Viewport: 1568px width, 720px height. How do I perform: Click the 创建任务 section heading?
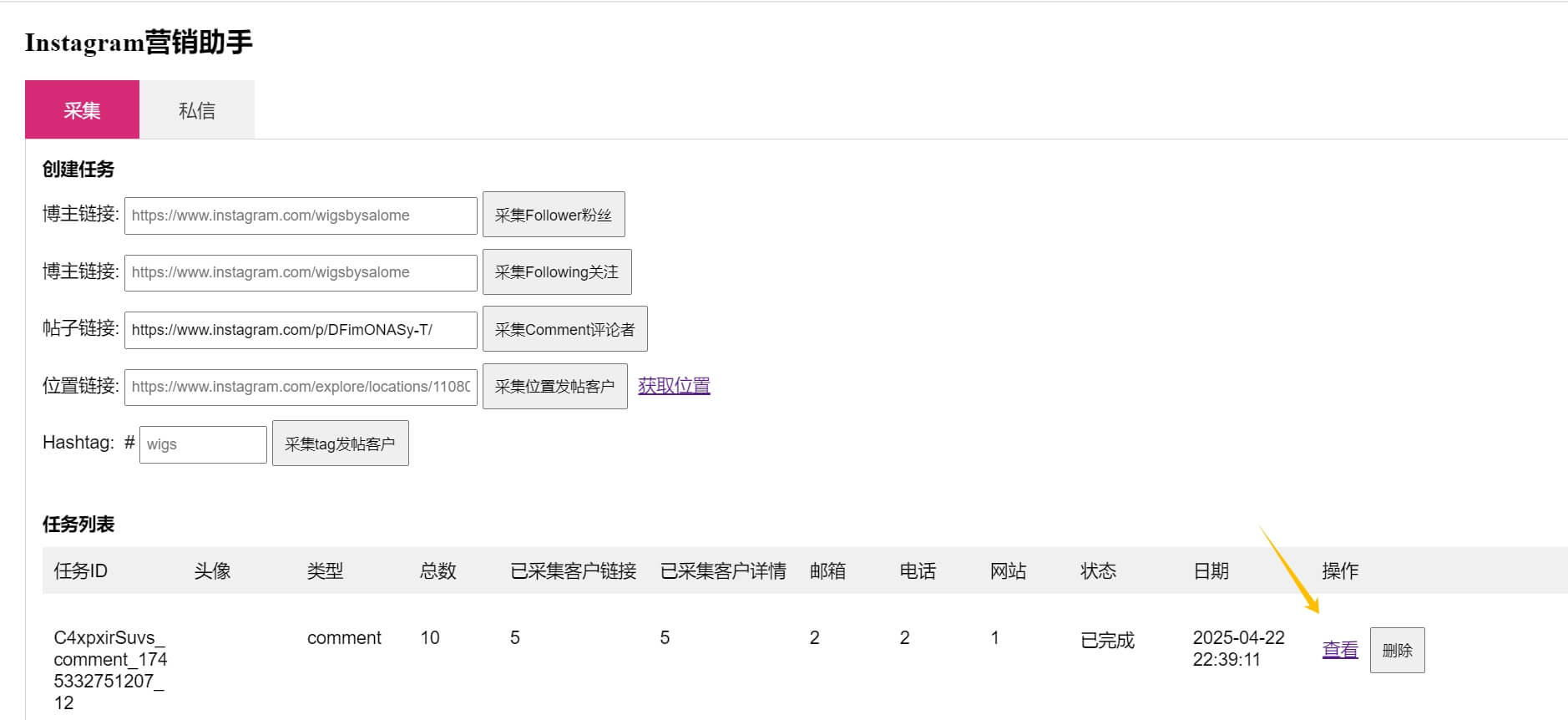tap(78, 169)
